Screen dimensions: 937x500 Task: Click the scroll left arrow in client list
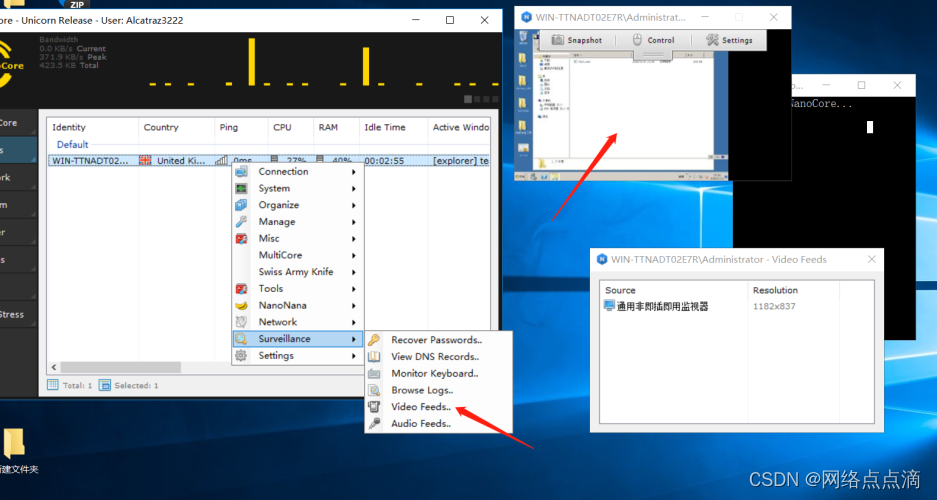54,367
